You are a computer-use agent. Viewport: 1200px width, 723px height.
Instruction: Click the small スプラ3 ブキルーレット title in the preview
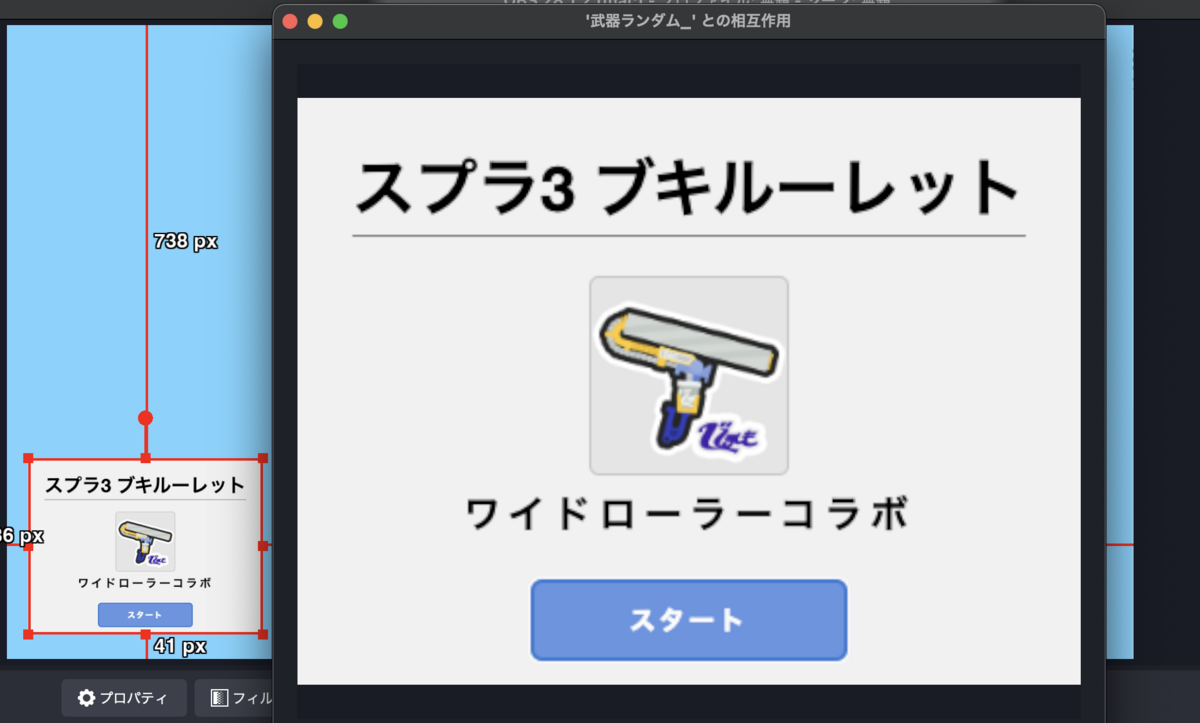pyautogui.click(x=145, y=486)
